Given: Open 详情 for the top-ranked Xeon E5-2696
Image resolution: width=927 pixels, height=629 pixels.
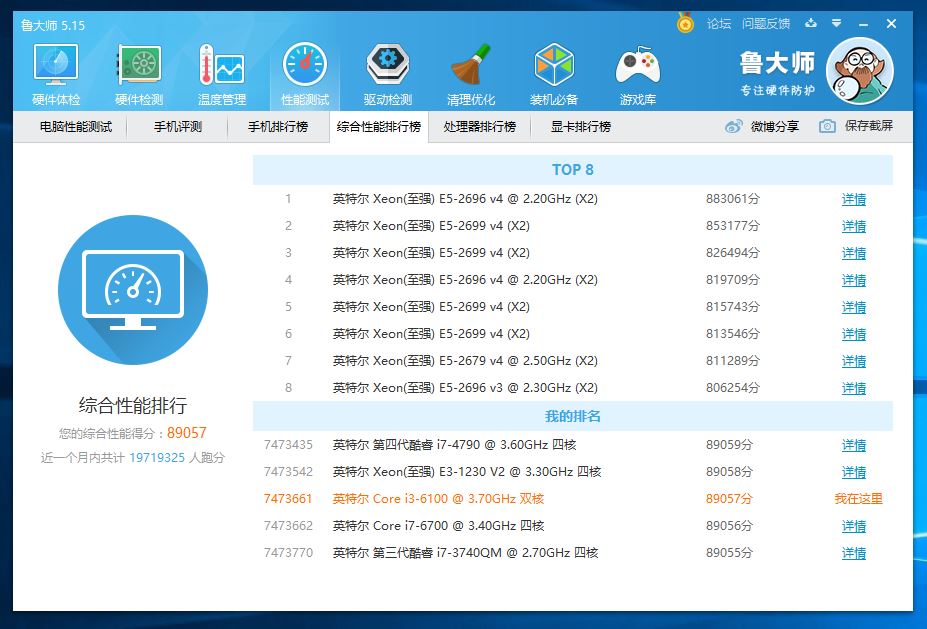Looking at the screenshot, I should pyautogui.click(x=853, y=200).
